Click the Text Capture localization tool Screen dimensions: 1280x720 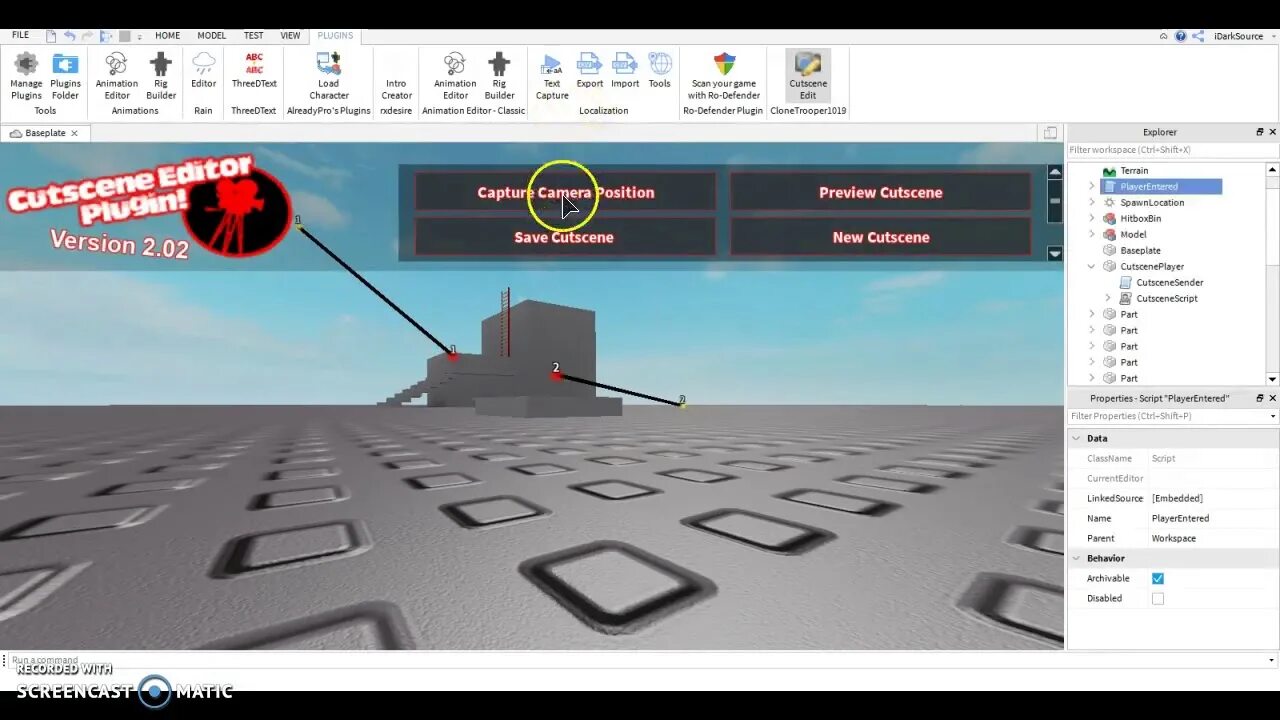(552, 76)
